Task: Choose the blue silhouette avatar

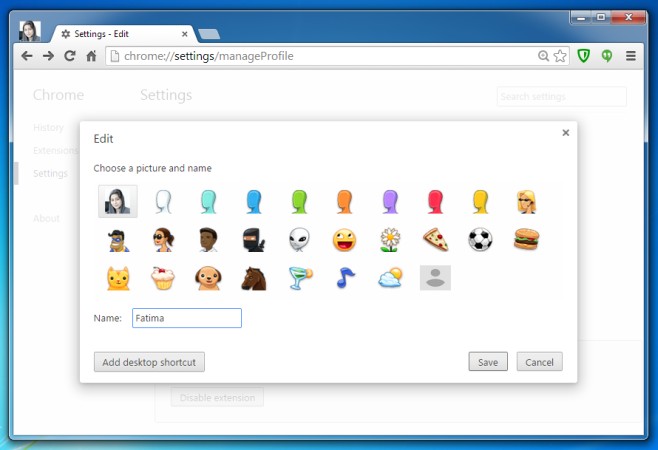Action: click(254, 202)
